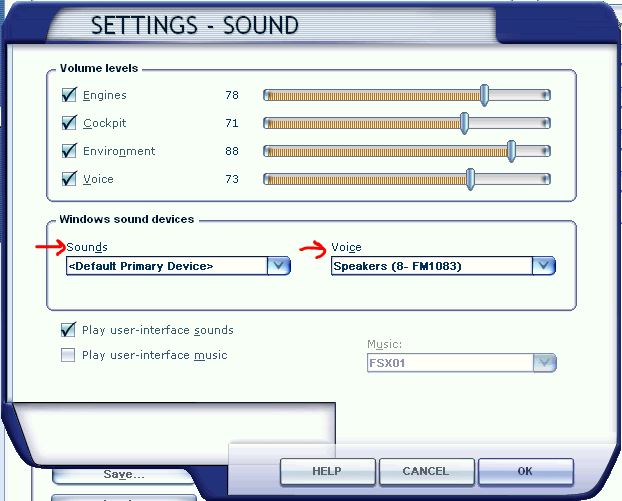
Task: Click the SETTINGS - SOUND title
Action: point(195,25)
